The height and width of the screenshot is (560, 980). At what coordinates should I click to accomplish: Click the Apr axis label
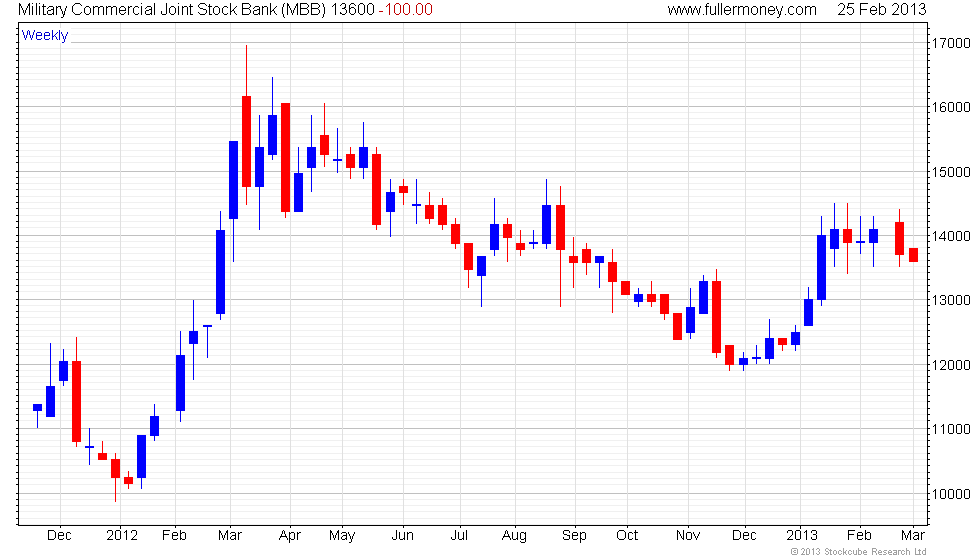pos(290,536)
